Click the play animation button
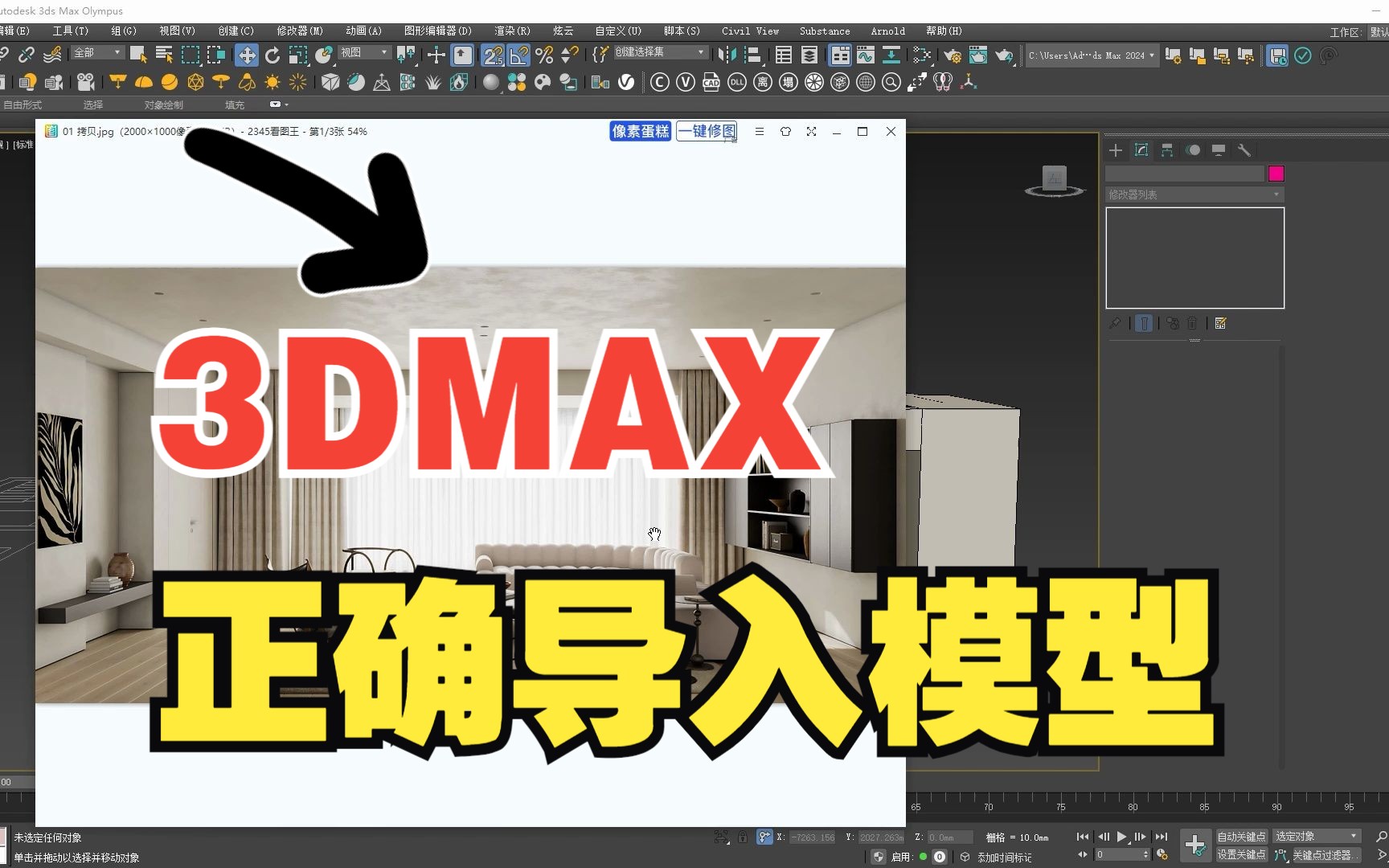 tap(1121, 837)
